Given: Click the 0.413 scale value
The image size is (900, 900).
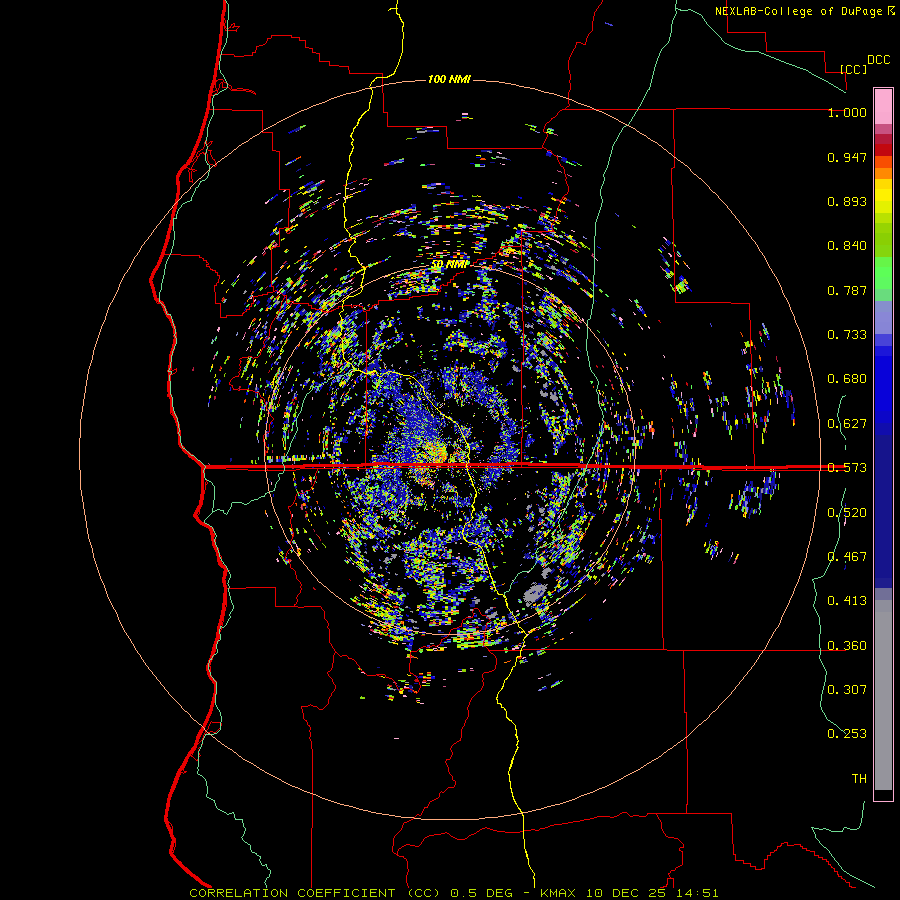Looking at the screenshot, I should (847, 601).
